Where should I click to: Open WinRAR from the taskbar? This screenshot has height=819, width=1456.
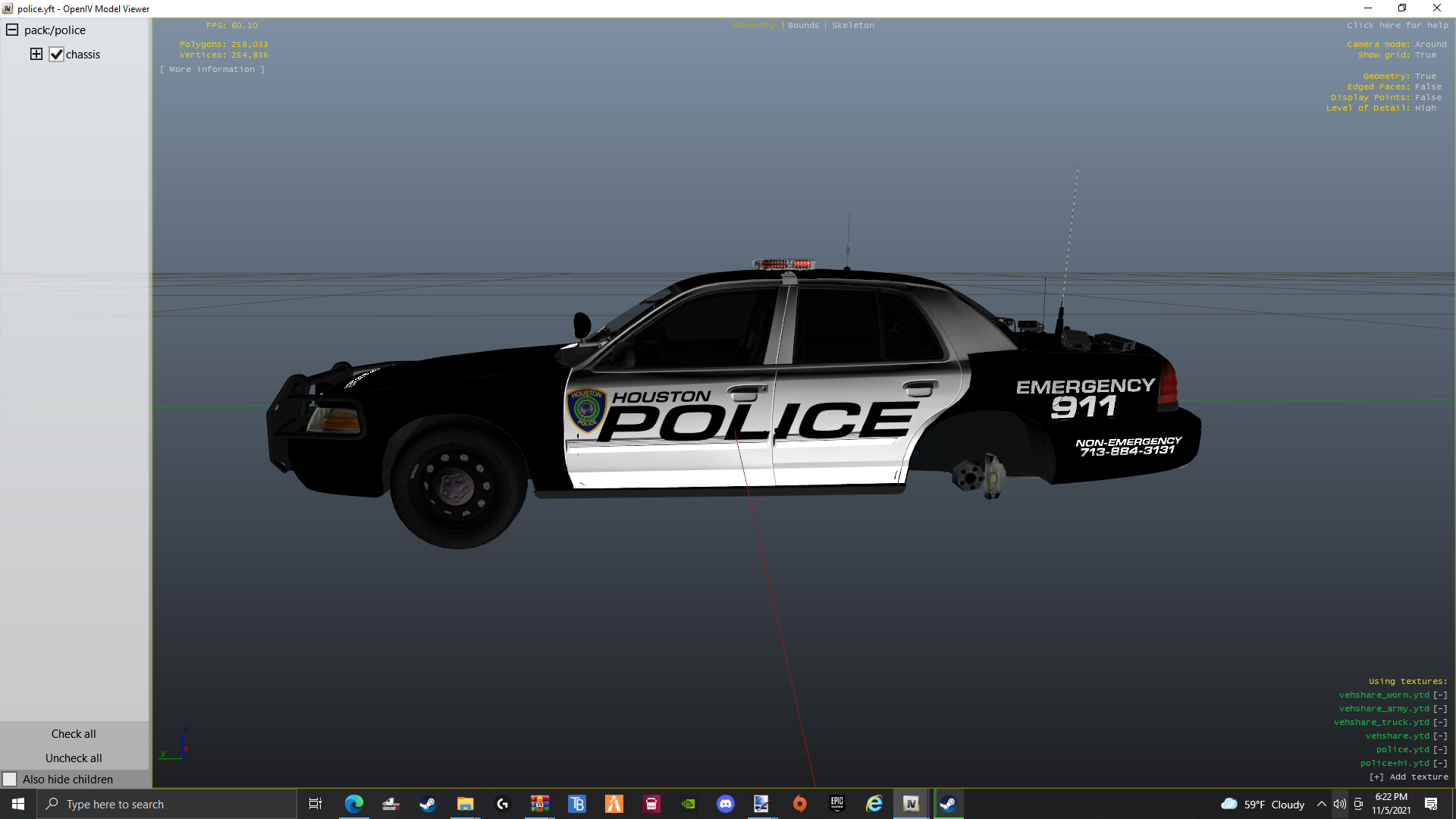point(539,804)
